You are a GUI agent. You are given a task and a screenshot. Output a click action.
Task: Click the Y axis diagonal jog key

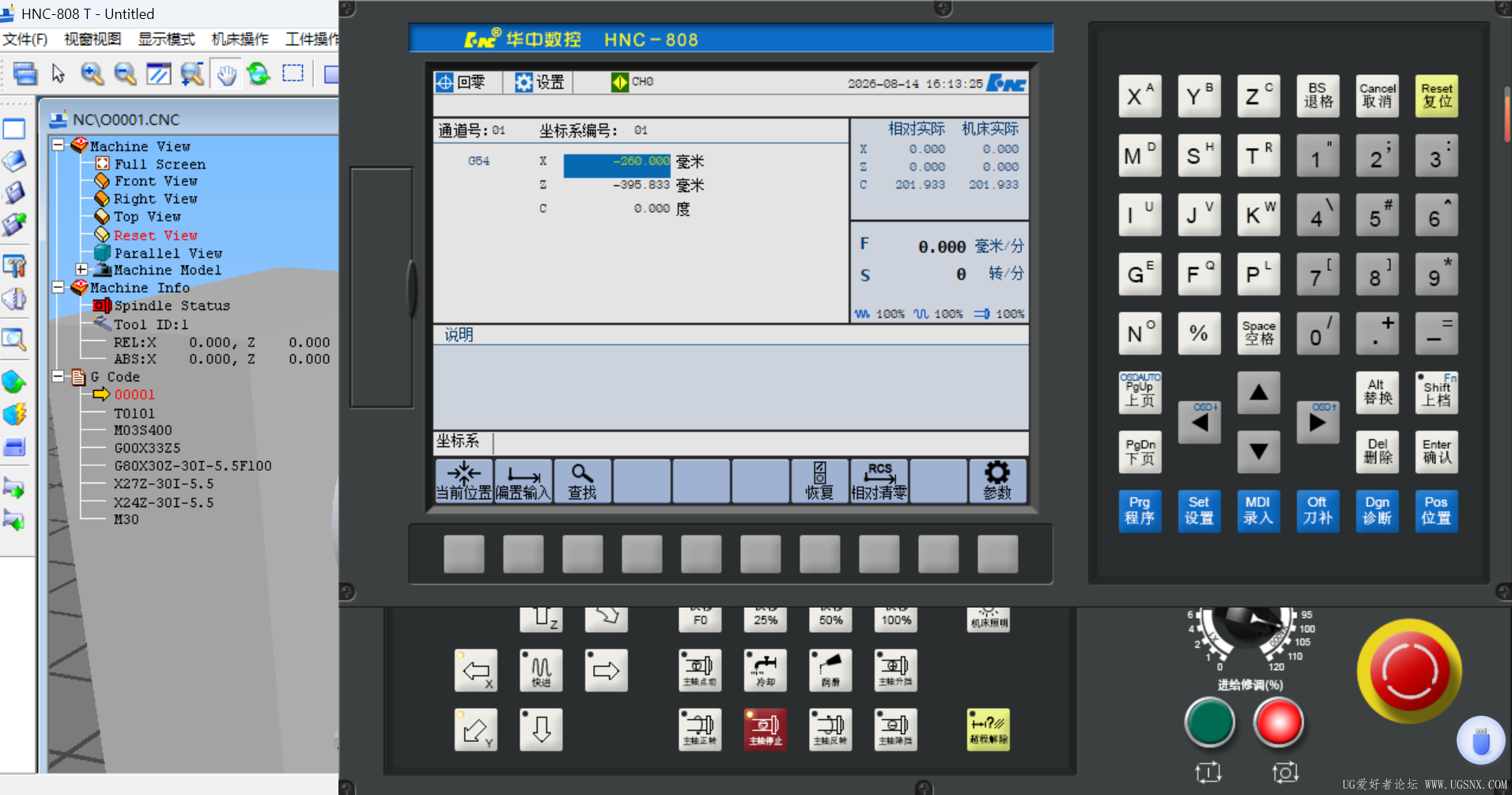(x=476, y=729)
